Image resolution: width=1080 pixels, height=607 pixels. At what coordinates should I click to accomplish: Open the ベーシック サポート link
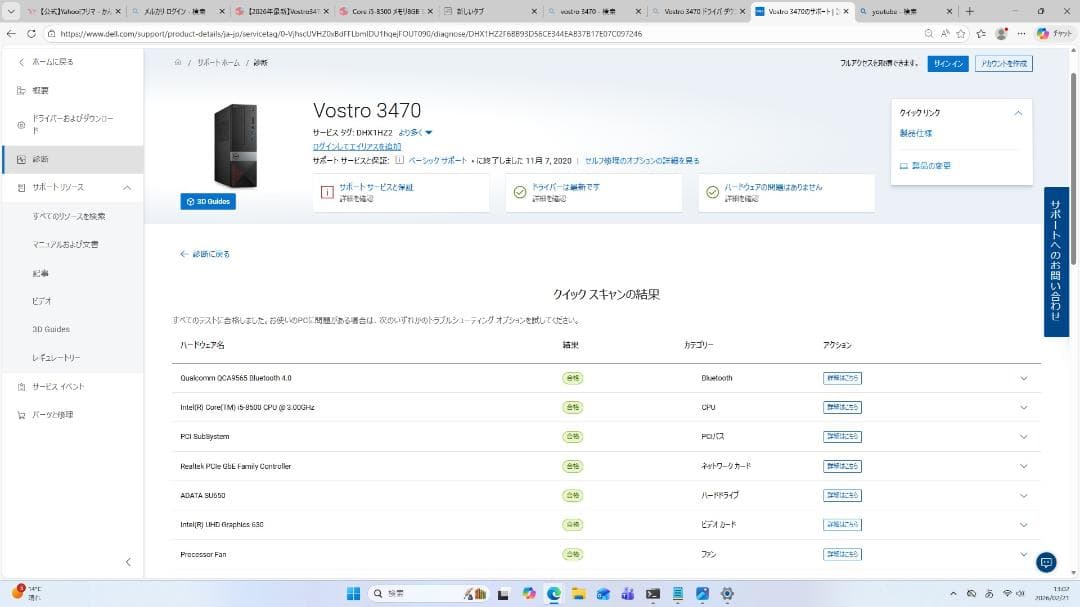coord(437,161)
